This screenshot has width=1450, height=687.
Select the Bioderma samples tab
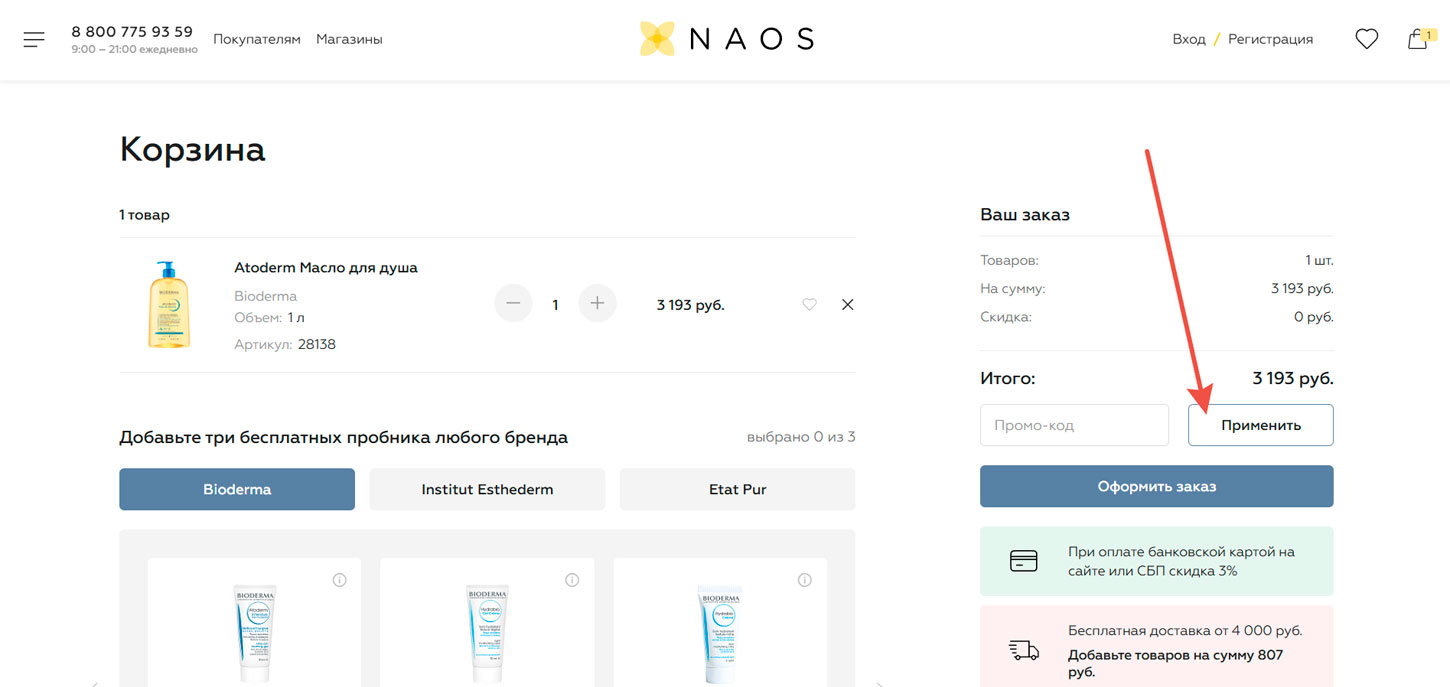(237, 489)
